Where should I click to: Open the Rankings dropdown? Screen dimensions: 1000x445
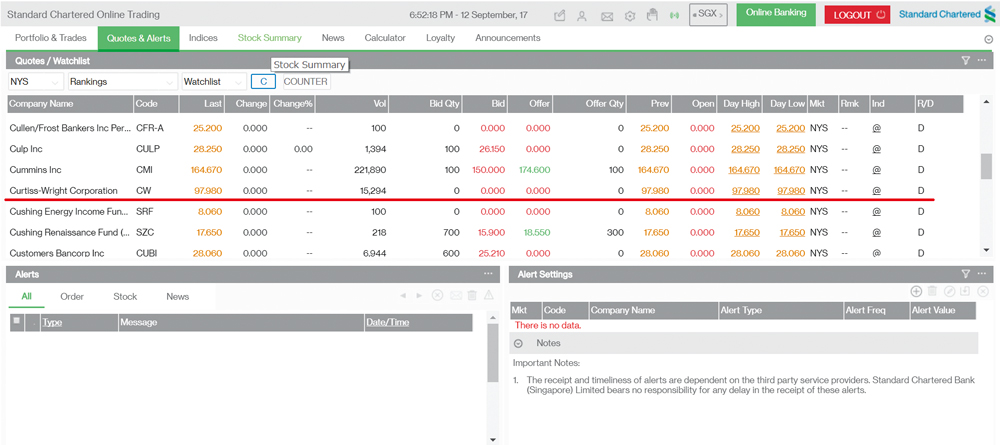121,82
